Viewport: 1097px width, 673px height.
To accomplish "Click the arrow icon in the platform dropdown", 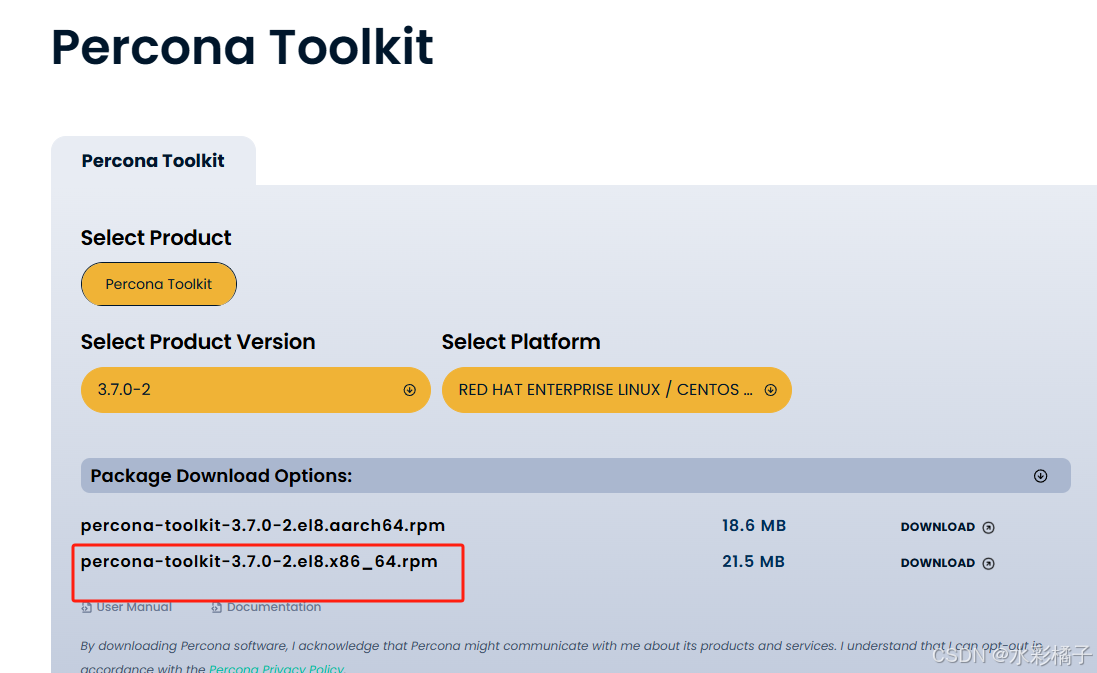I will tap(770, 390).
